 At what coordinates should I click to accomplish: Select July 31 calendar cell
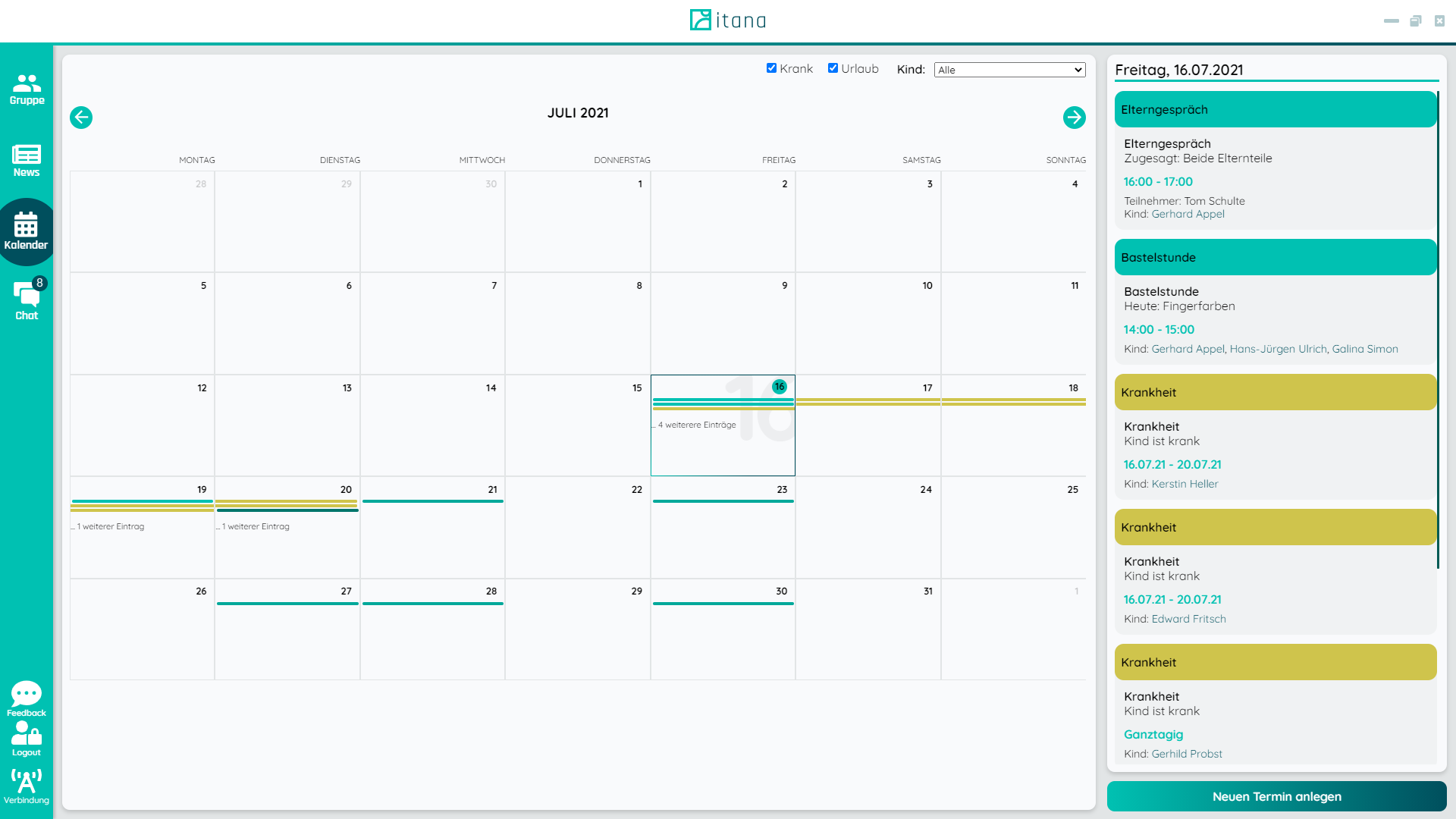[868, 629]
